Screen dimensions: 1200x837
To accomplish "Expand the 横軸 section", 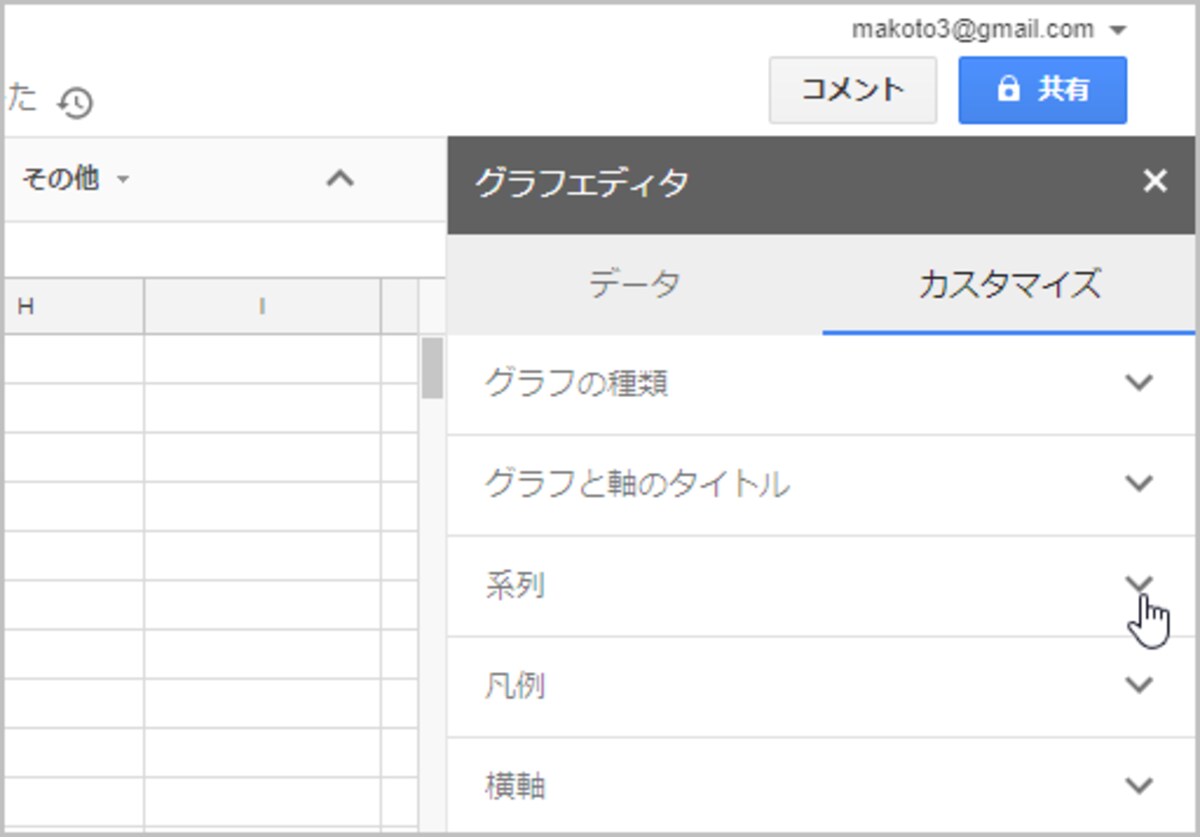I will [821, 785].
